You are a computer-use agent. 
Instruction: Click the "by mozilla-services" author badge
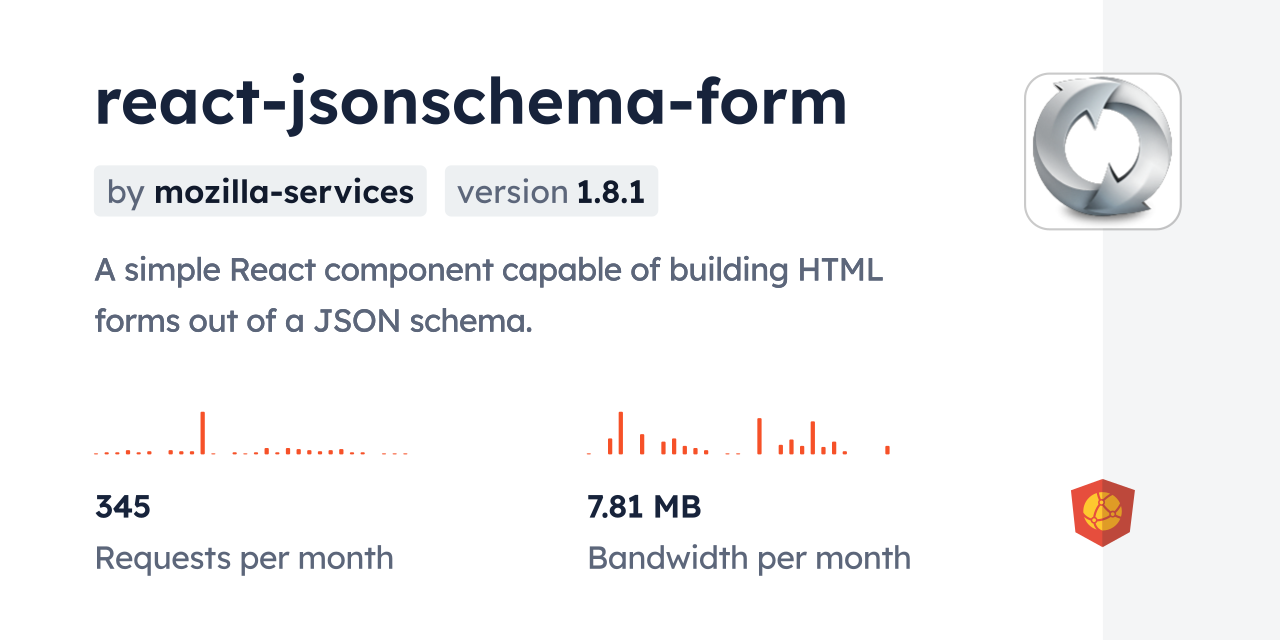point(260,192)
